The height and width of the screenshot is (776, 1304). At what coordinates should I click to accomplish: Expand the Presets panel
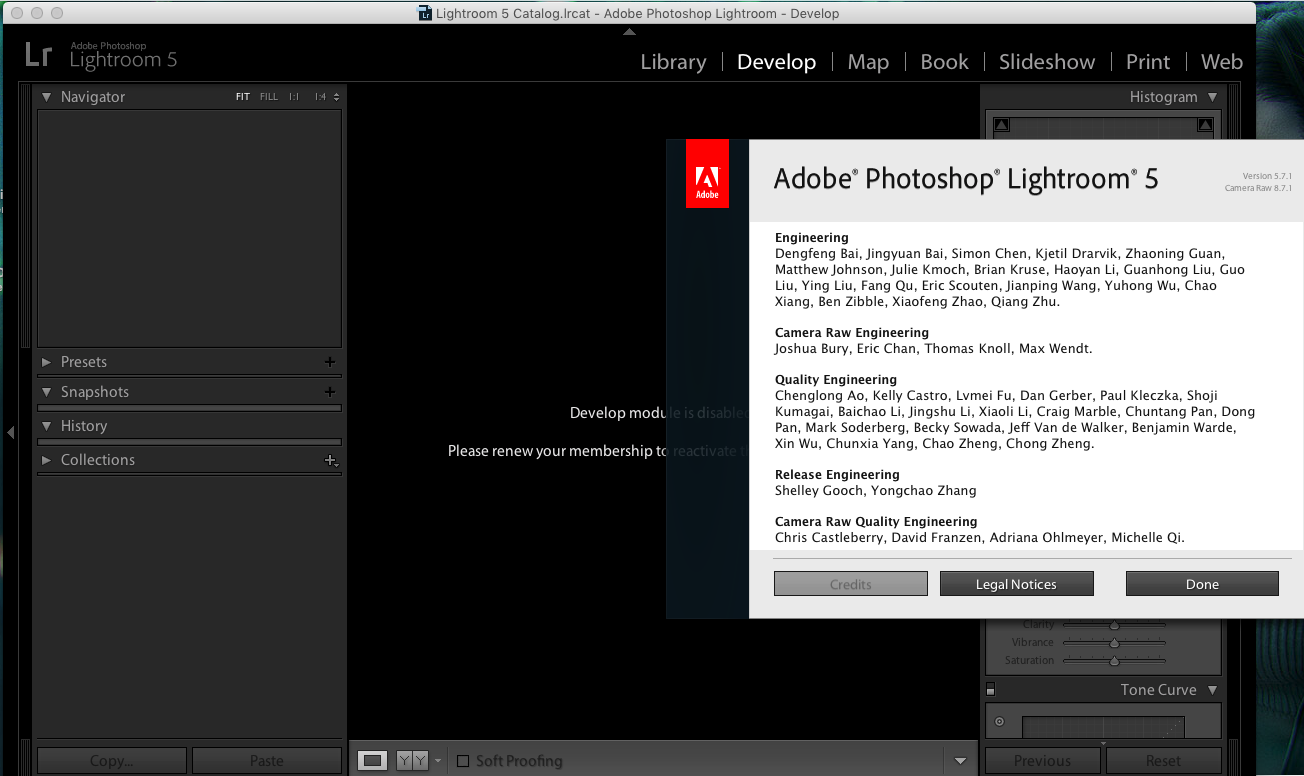click(46, 362)
